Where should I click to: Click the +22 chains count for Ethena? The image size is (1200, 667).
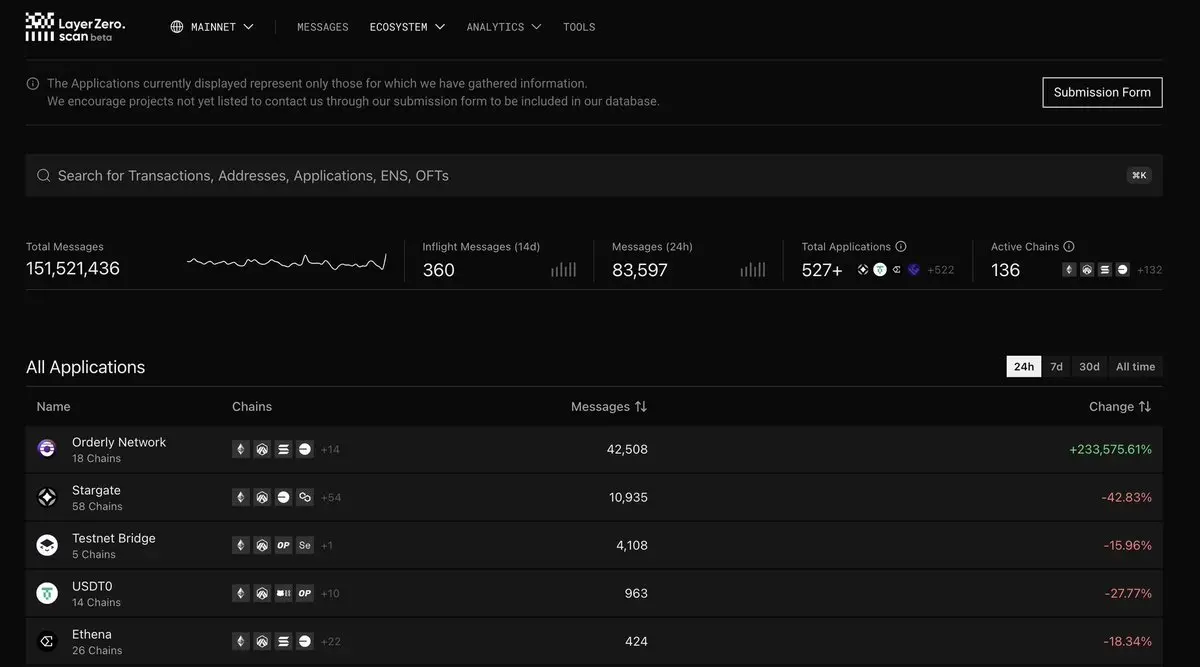tap(331, 641)
